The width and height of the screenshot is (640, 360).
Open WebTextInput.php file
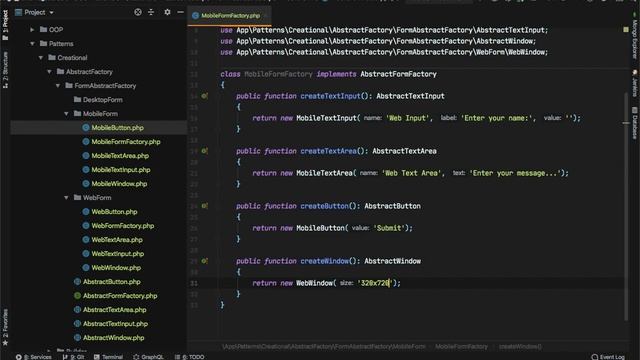pos(113,254)
